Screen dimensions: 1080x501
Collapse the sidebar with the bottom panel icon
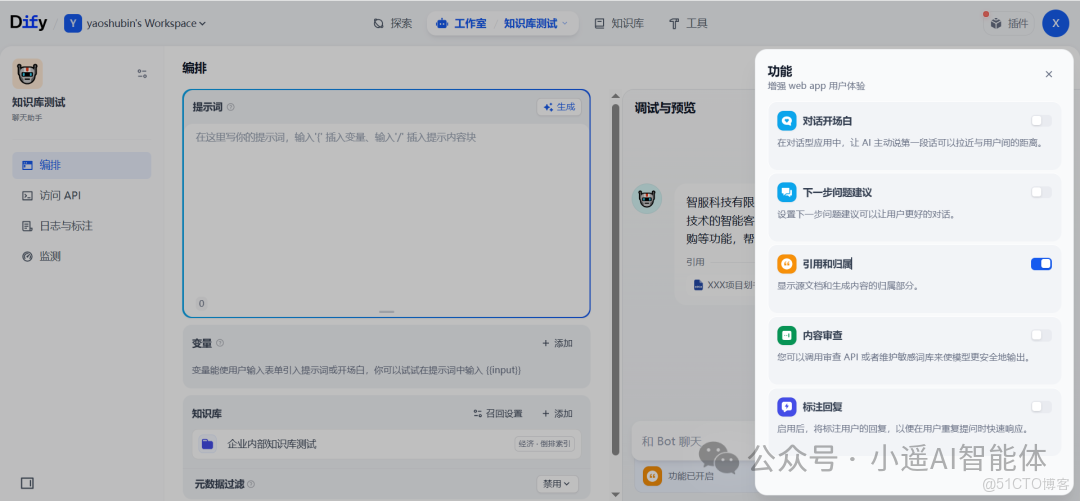coord(28,483)
